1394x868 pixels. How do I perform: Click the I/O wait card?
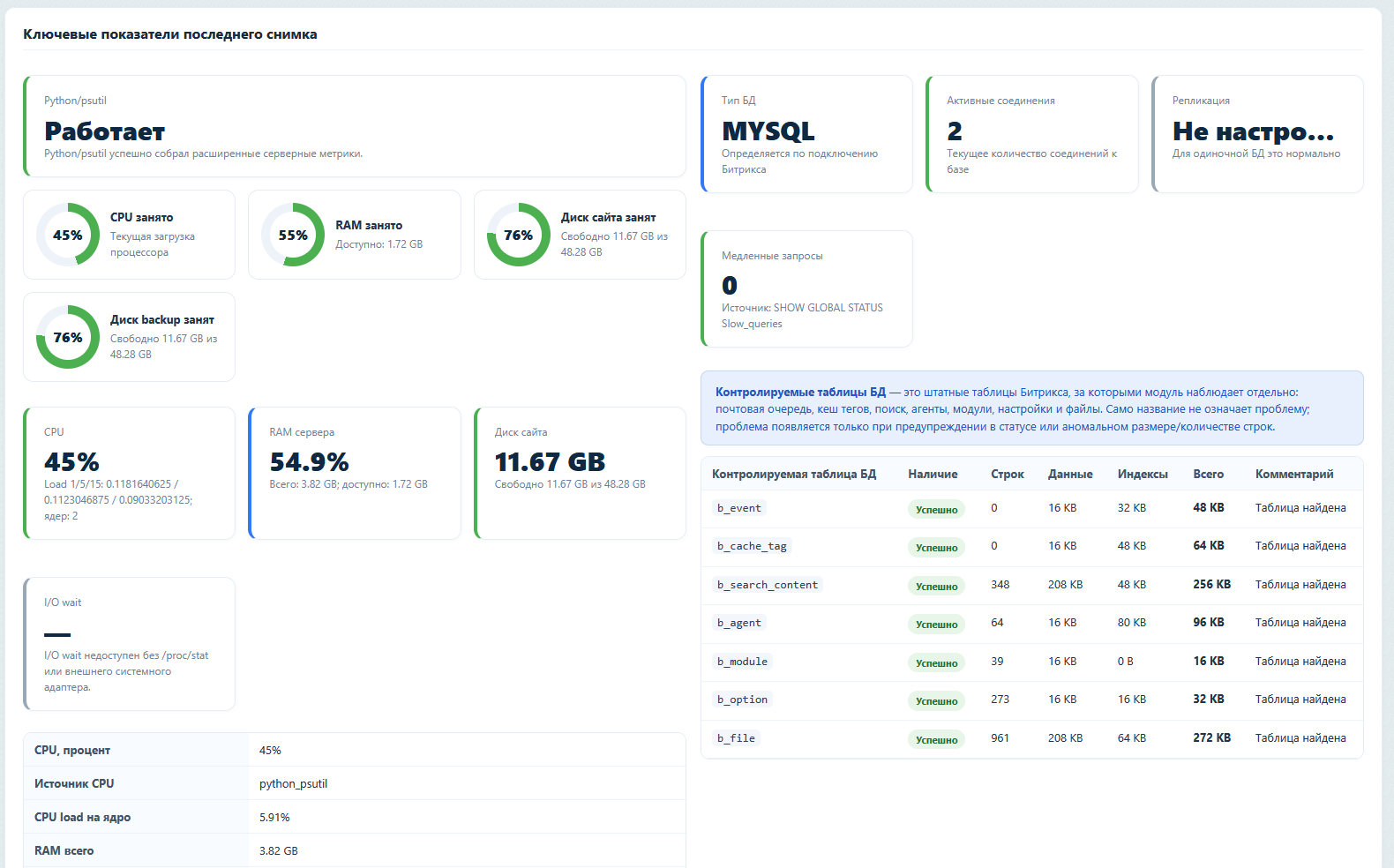tap(129, 644)
